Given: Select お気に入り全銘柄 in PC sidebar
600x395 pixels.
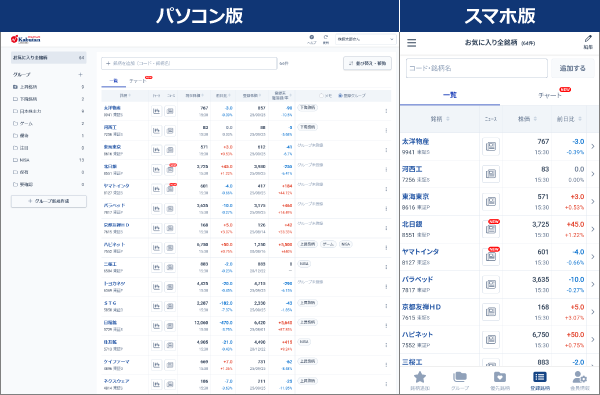Looking at the screenshot, I should (x=49, y=58).
